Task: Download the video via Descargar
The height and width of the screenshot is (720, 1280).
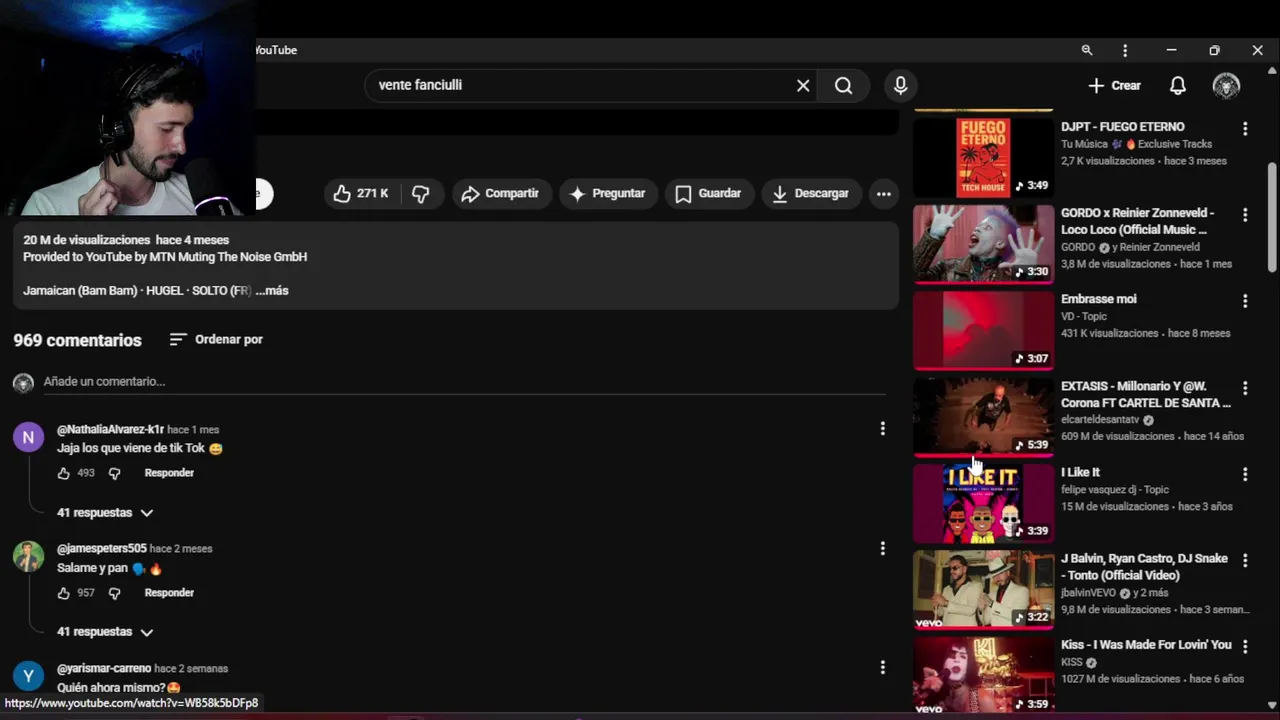Action: (811, 194)
